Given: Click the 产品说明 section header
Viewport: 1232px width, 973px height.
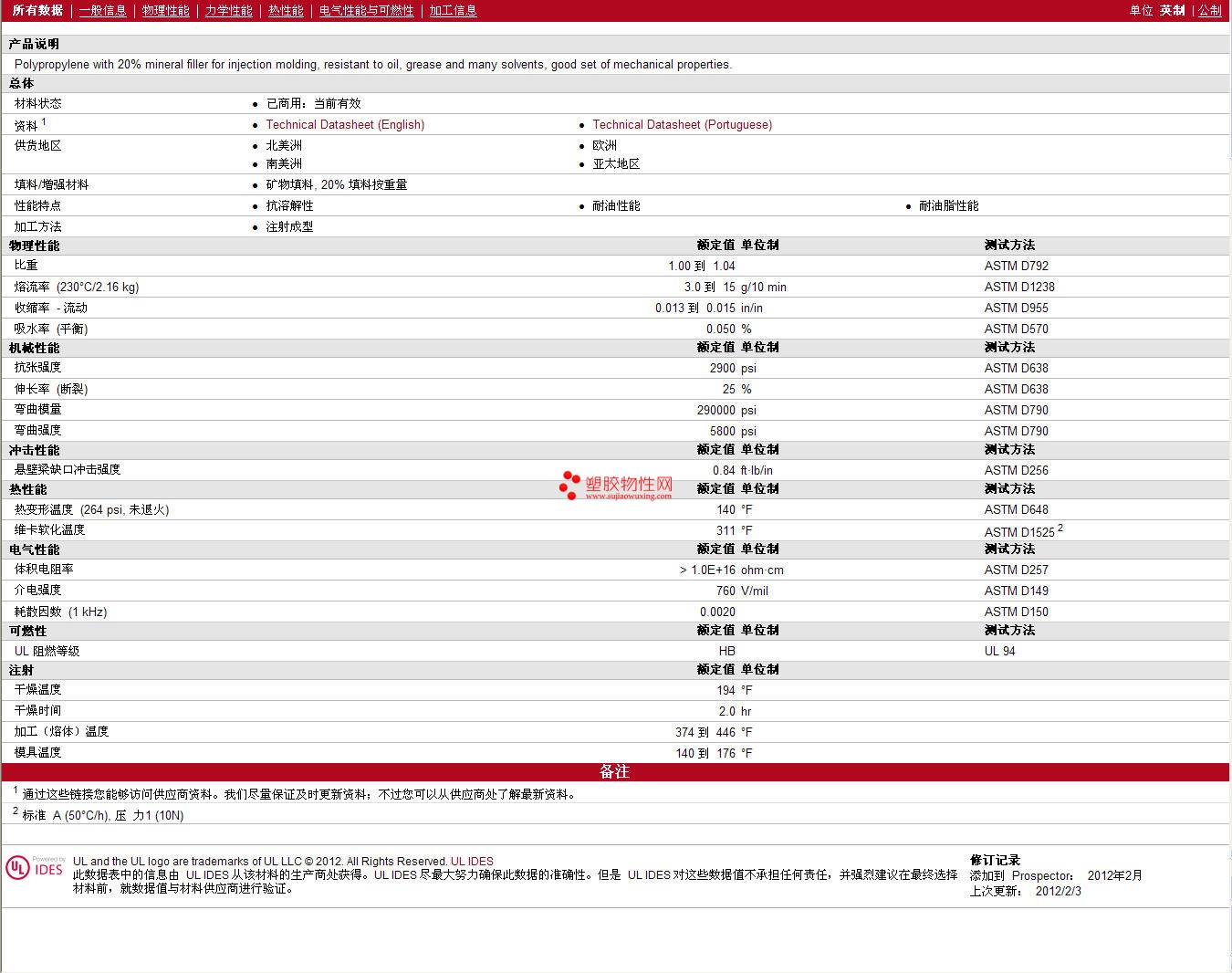Looking at the screenshot, I should click(x=34, y=44).
